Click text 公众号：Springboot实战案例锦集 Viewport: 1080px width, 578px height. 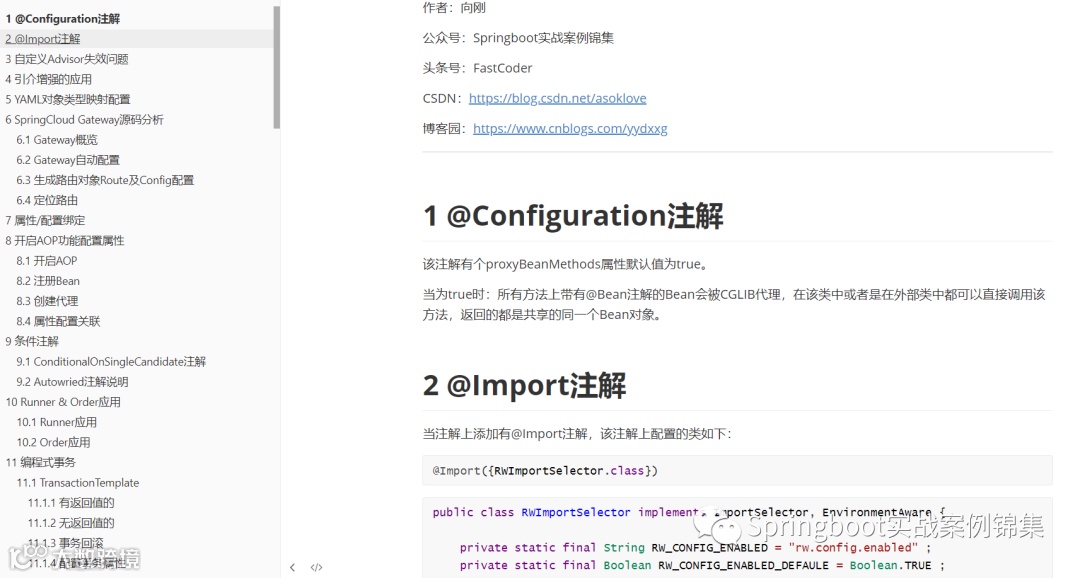(x=518, y=38)
